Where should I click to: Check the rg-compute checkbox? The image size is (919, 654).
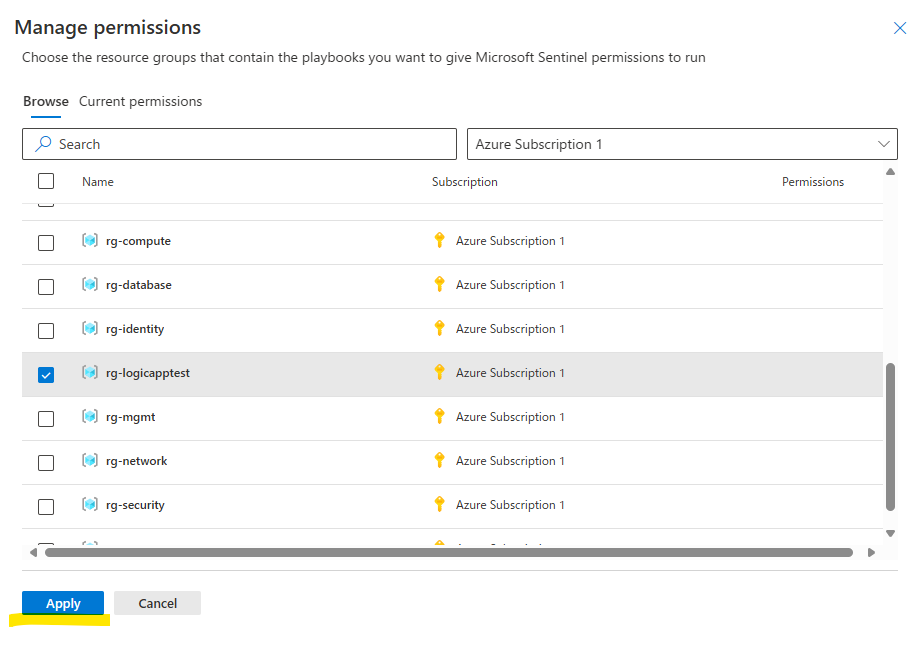coord(46,243)
